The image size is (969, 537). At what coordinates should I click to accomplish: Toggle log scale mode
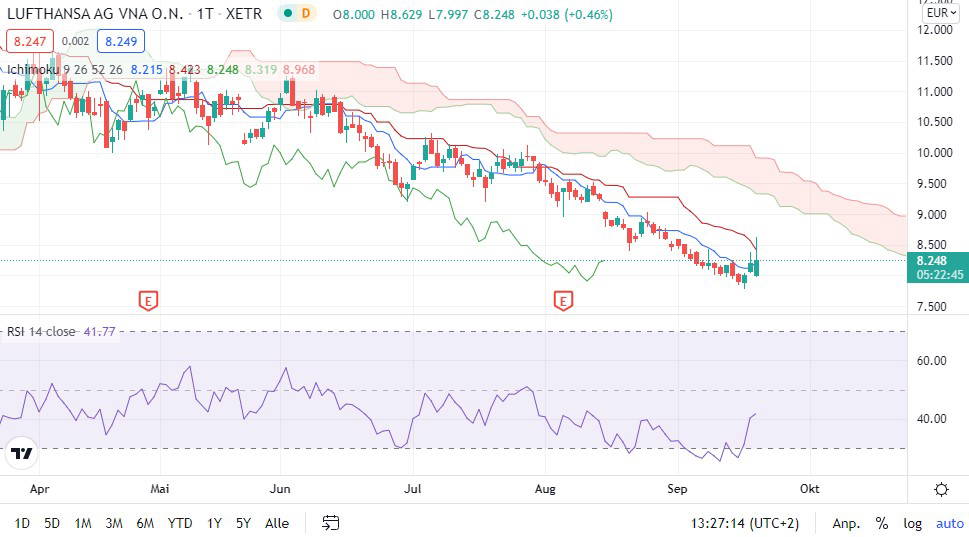pos(913,523)
